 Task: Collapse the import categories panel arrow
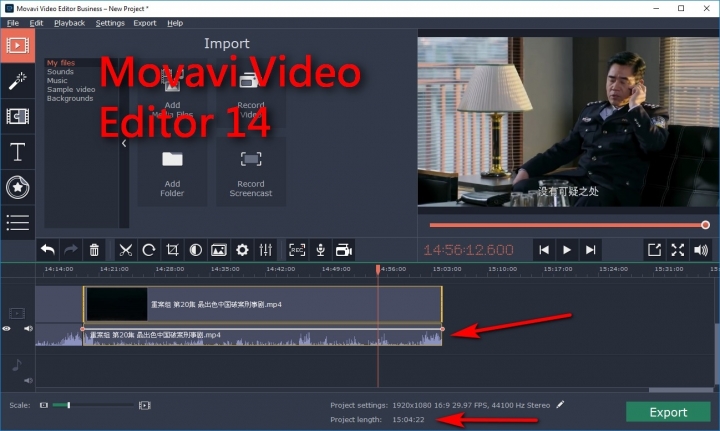(124, 143)
